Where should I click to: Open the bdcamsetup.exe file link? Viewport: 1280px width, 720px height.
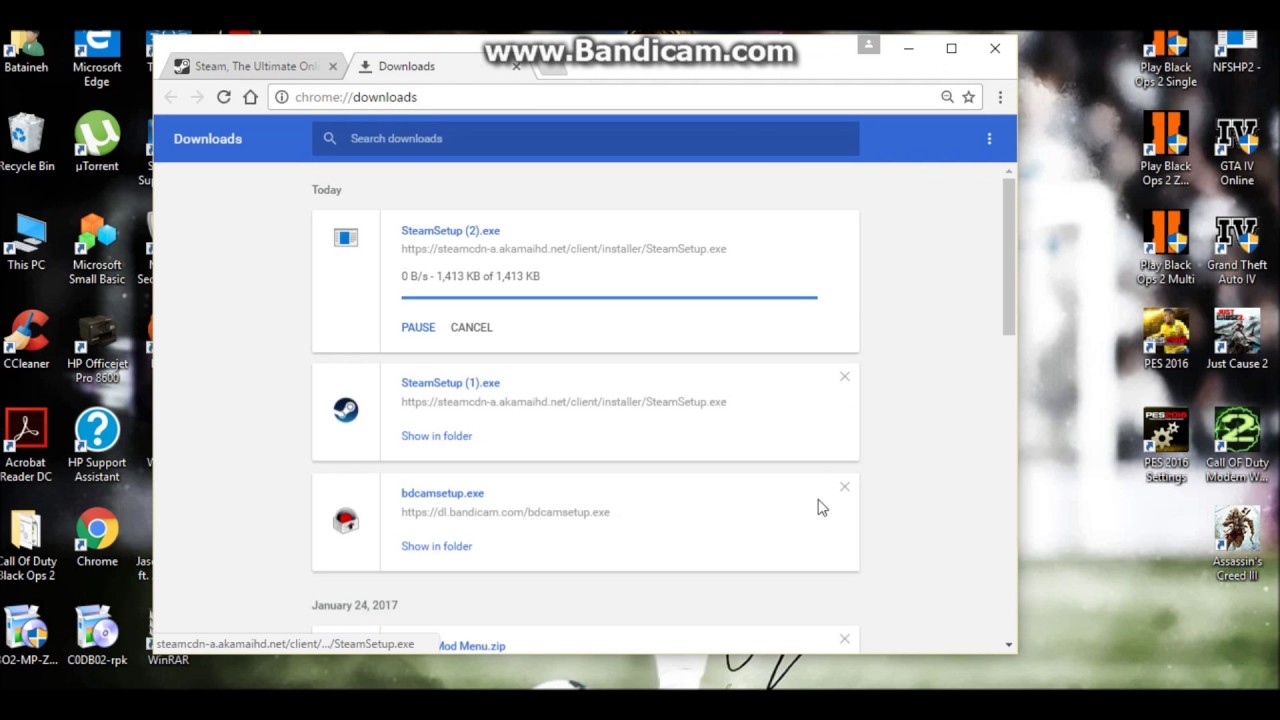(442, 493)
